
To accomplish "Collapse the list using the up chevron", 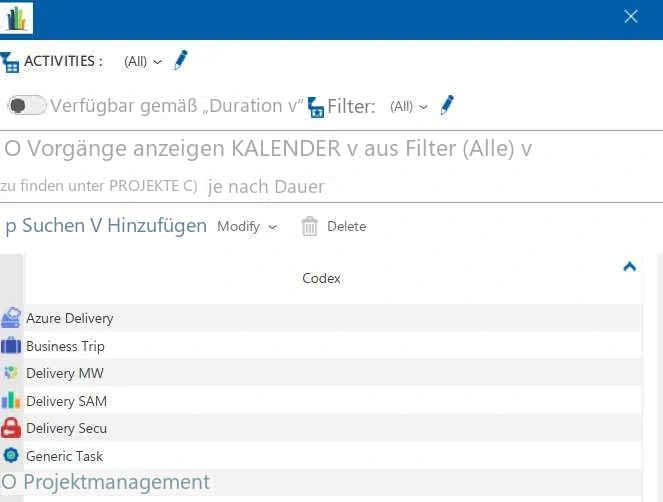I will (630, 266).
